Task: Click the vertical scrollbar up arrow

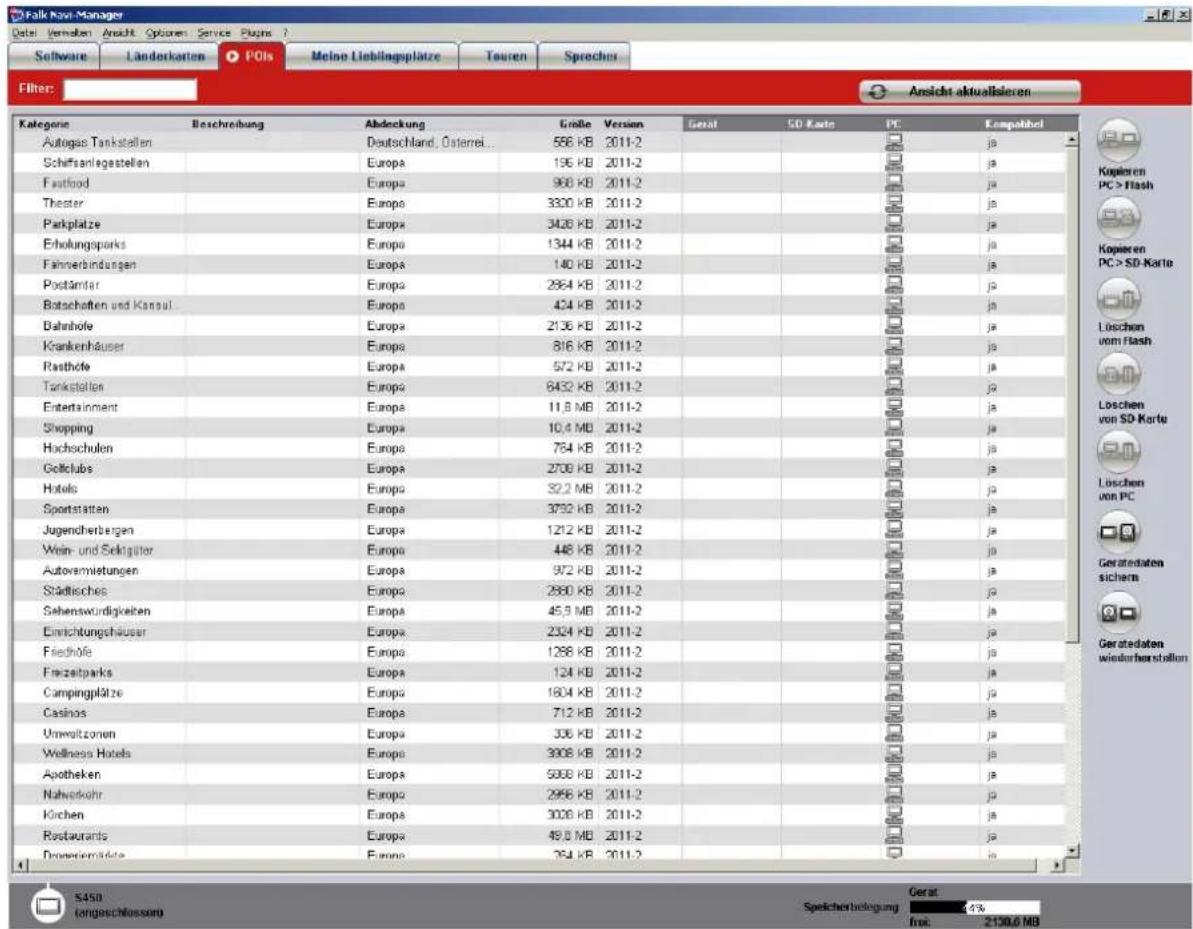Action: (x=1073, y=140)
